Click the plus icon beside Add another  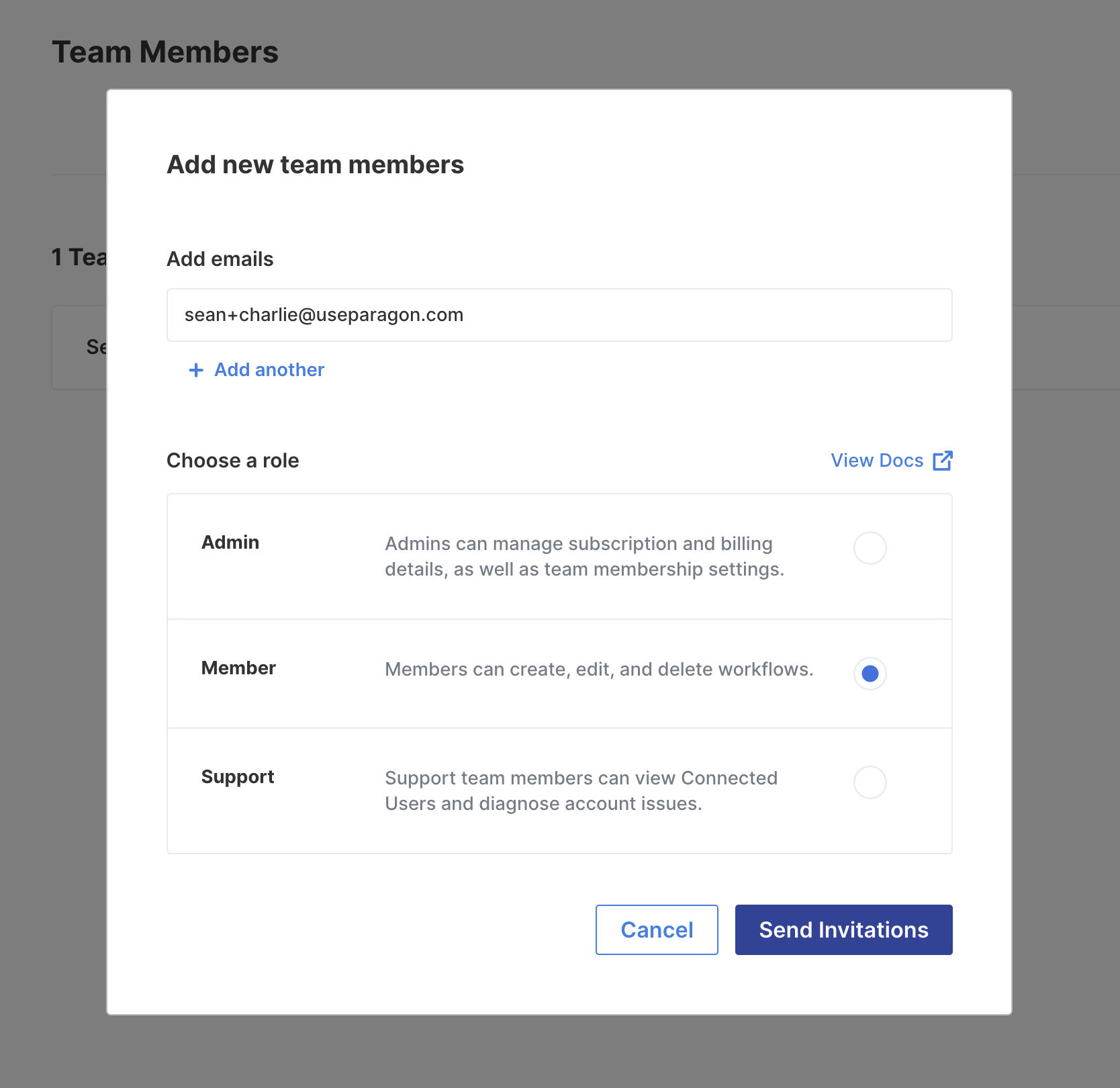tap(196, 370)
